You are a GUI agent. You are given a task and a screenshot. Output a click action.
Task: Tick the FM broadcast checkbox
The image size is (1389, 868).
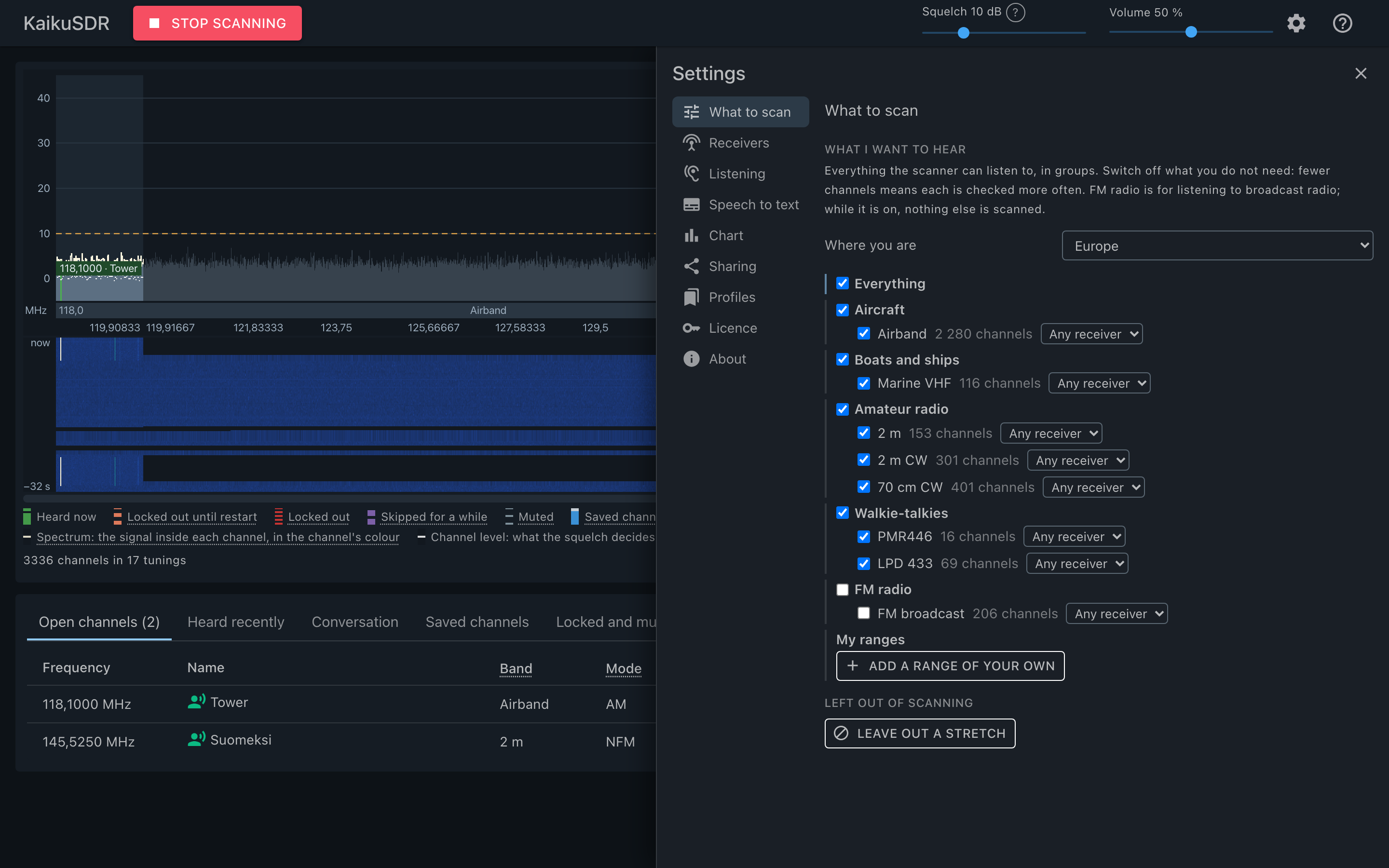point(863,613)
